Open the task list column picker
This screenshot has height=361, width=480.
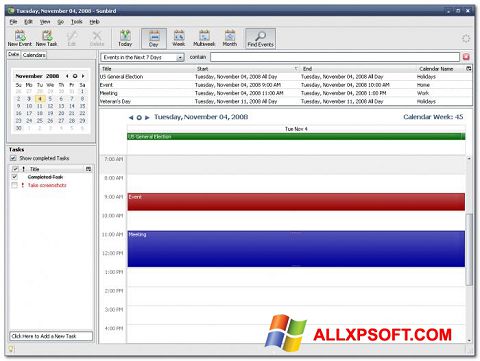point(88,169)
